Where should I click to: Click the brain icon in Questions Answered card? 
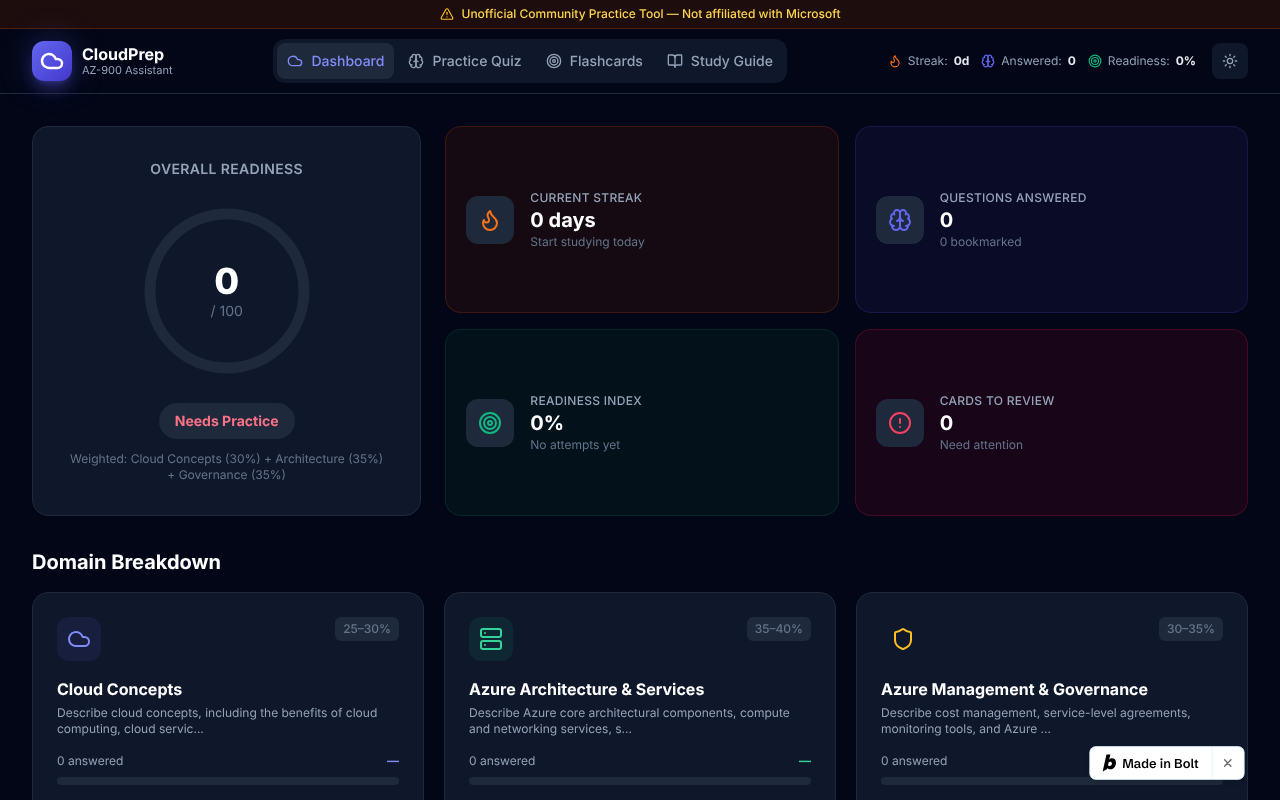click(900, 220)
